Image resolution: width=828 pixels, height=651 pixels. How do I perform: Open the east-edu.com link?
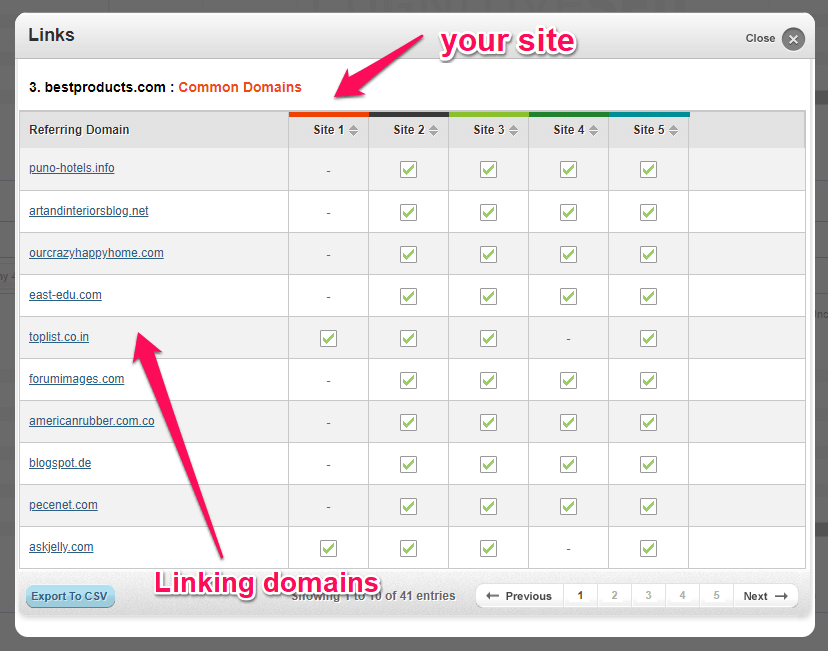click(65, 295)
